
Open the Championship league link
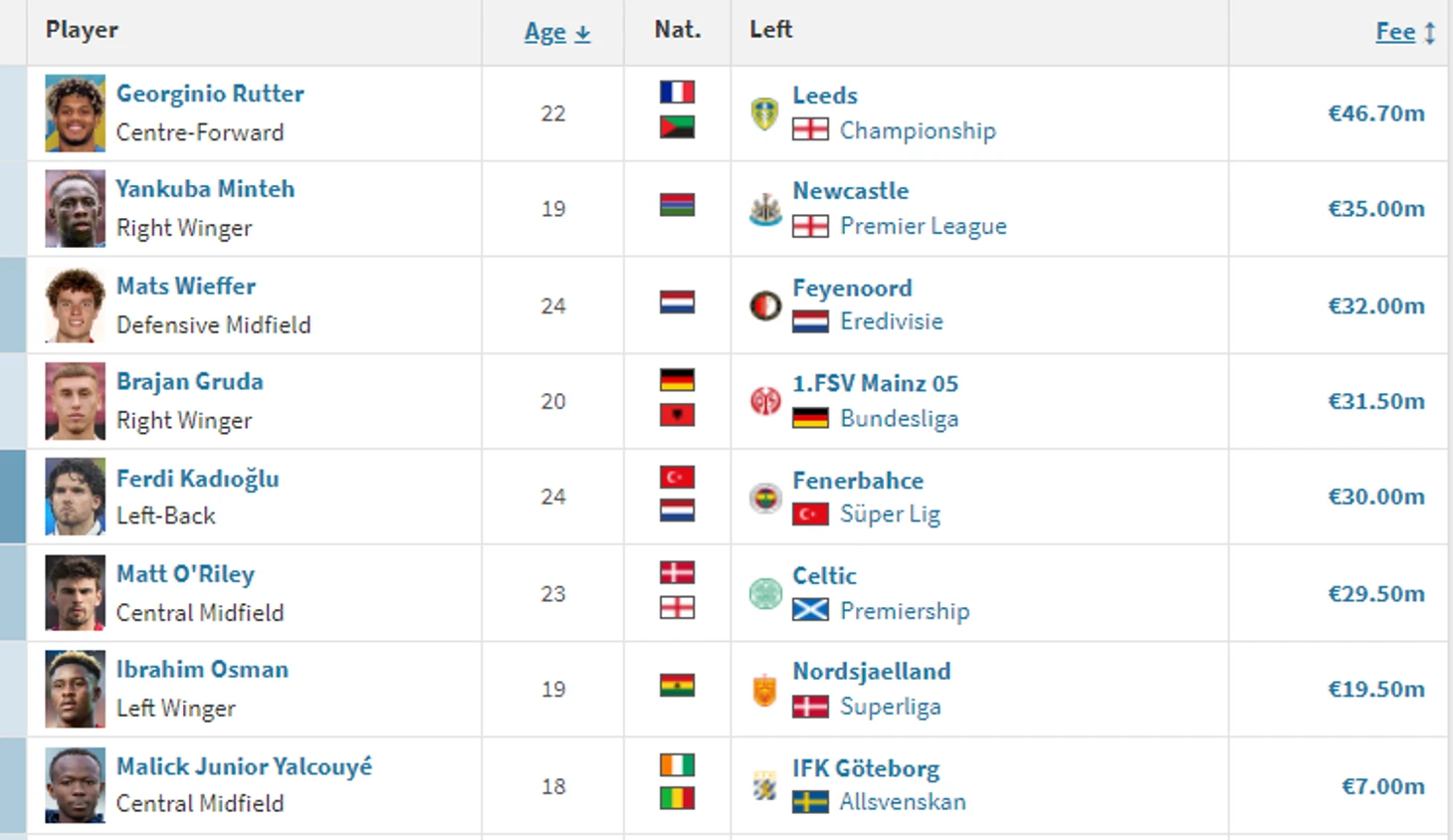(x=917, y=130)
